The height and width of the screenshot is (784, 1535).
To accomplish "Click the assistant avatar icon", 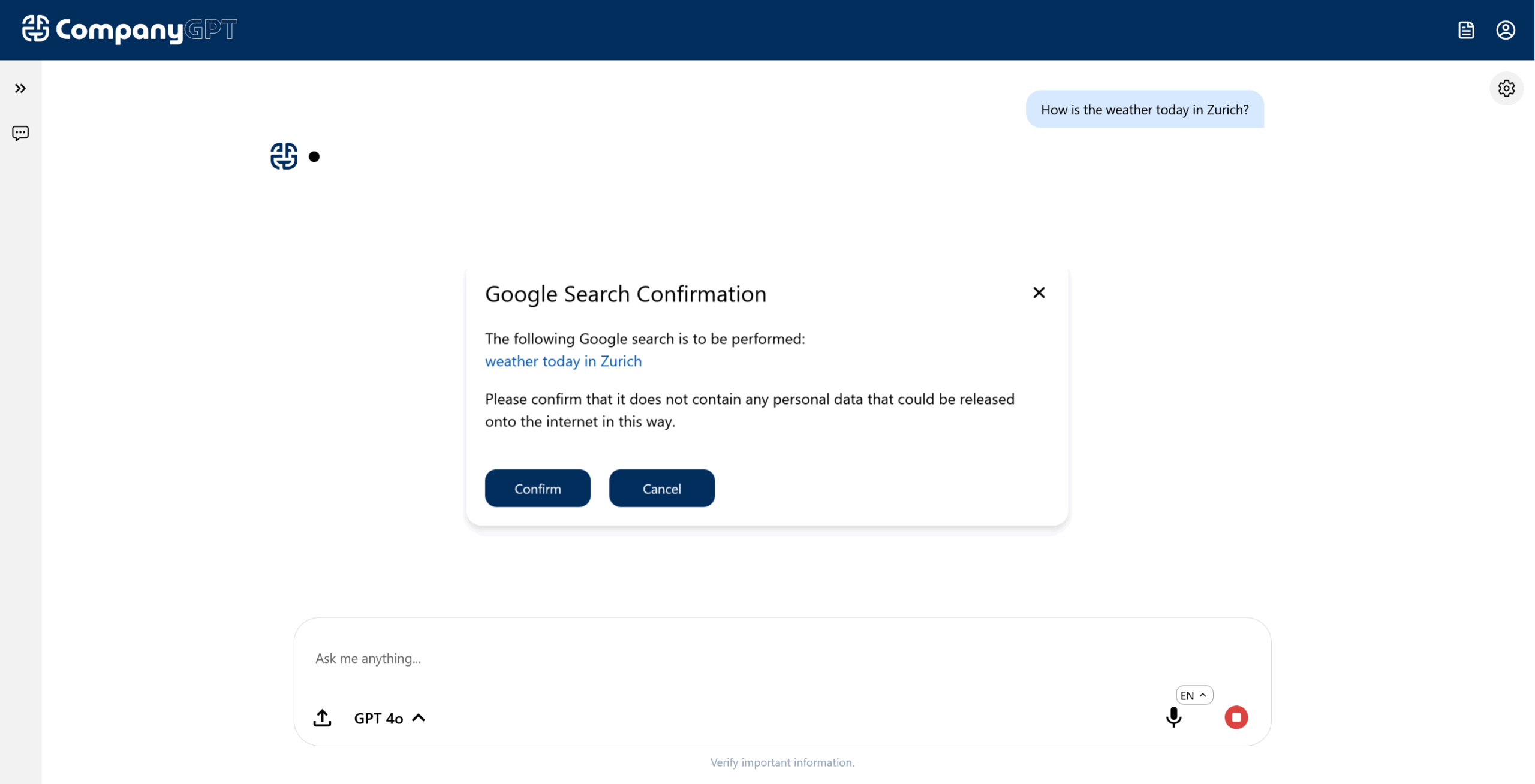I will click(x=284, y=156).
